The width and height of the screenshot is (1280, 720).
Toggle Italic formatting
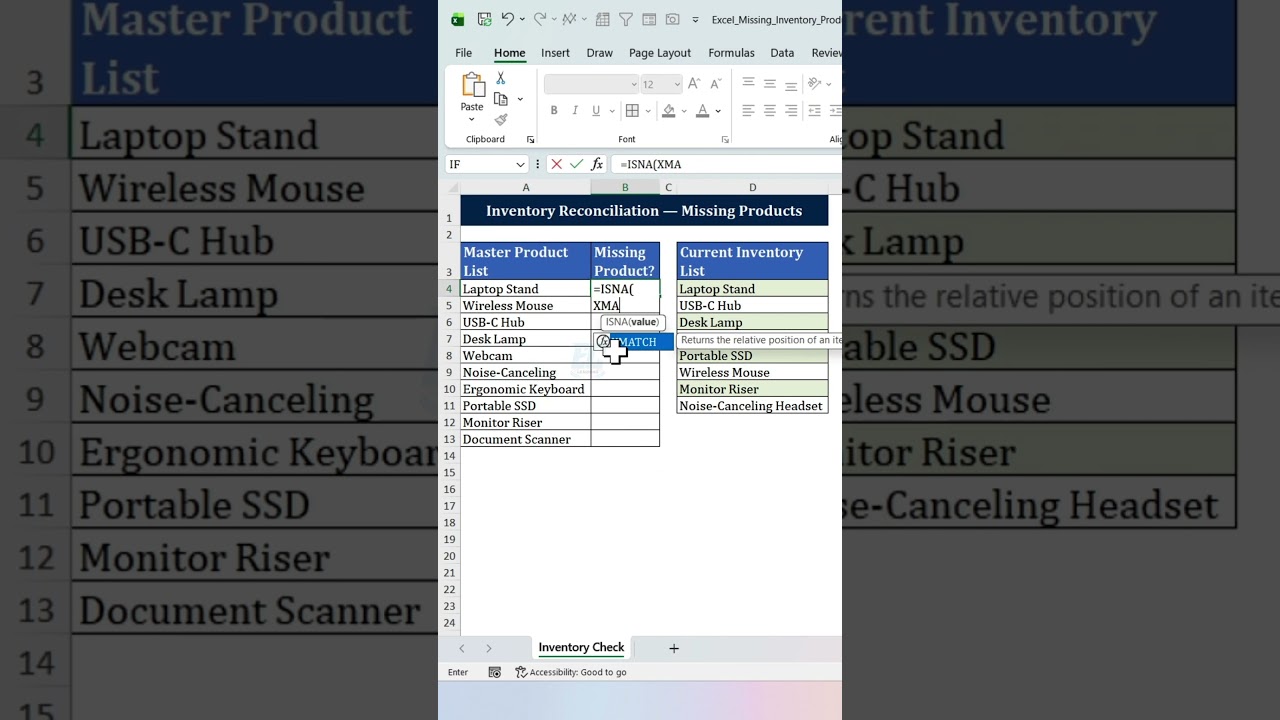point(575,110)
